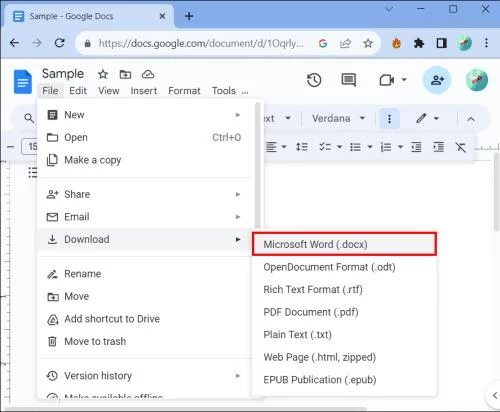Check the cloud save status icon
The height and width of the screenshot is (412, 500).
pyautogui.click(x=148, y=74)
